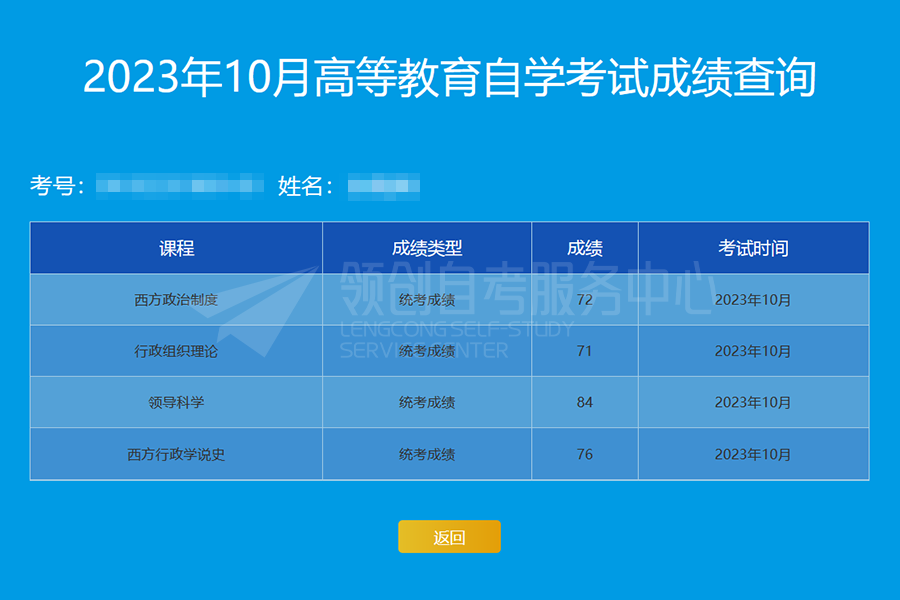The image size is (900, 600).
Task: Select the 课程 column header
Action: click(176, 248)
